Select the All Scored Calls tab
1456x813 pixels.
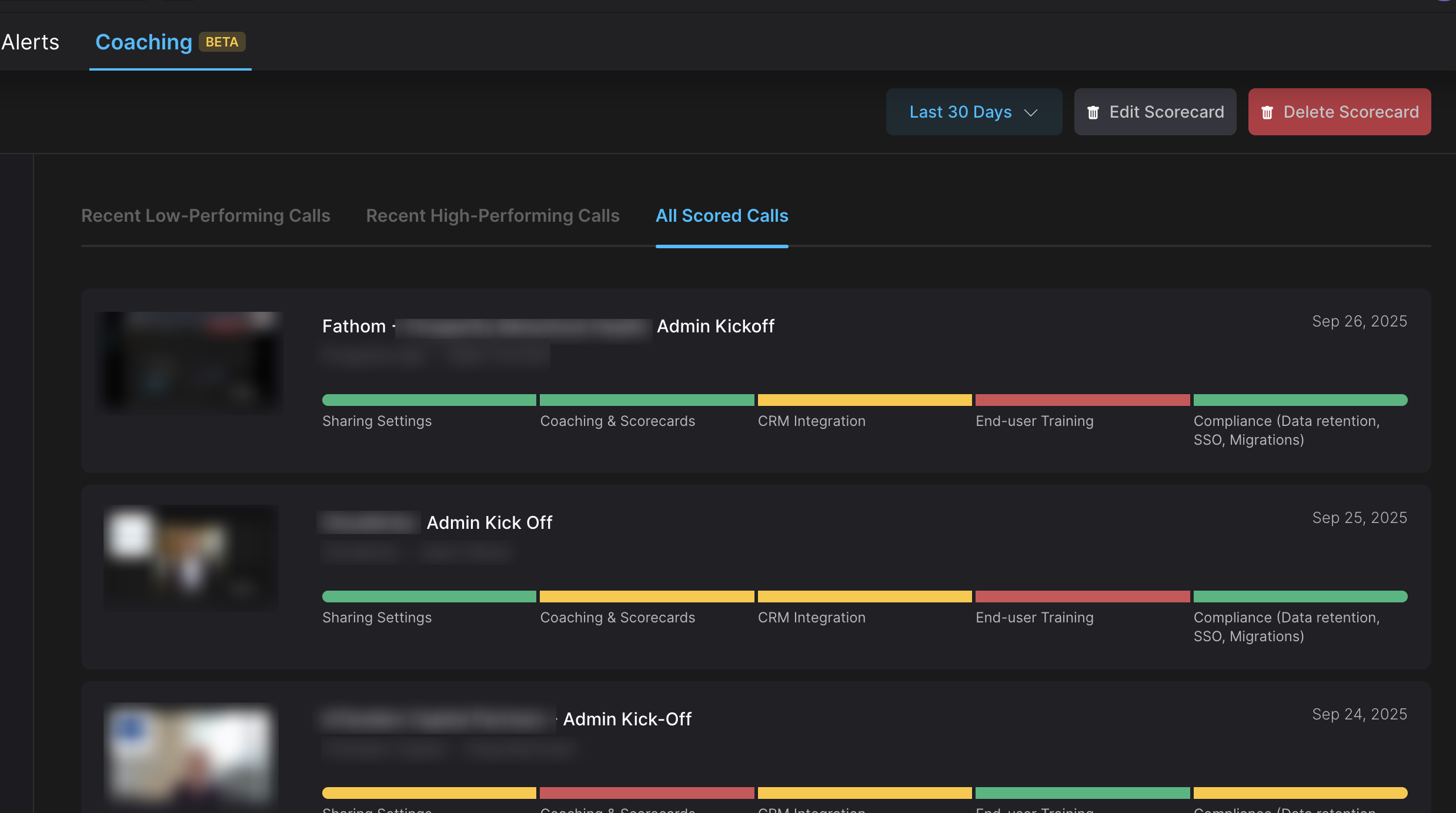pyautogui.click(x=722, y=216)
